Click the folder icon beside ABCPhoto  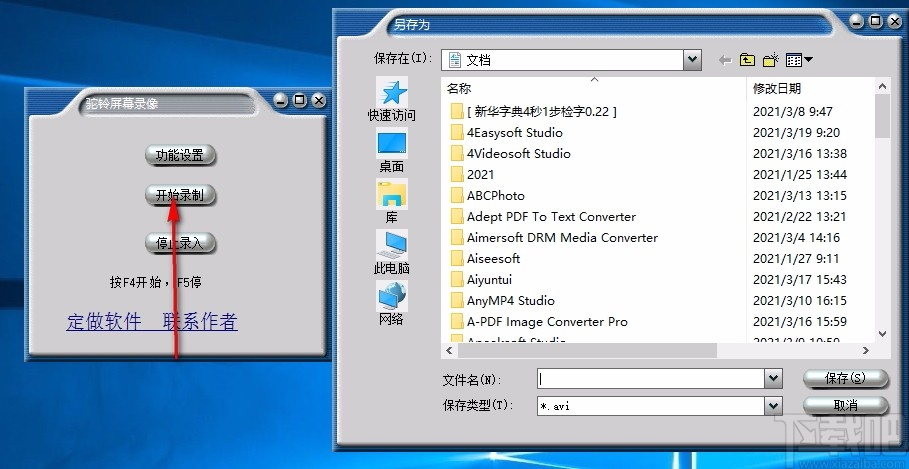click(x=457, y=195)
